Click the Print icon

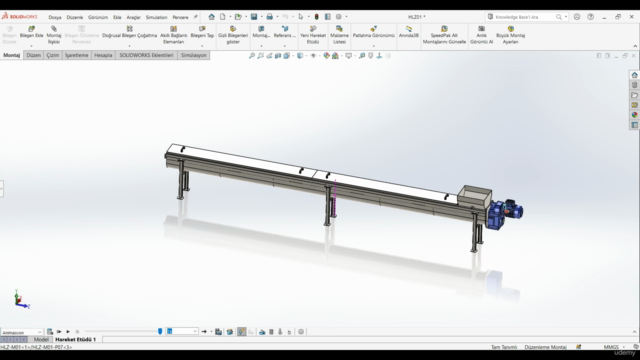[x=269, y=17]
